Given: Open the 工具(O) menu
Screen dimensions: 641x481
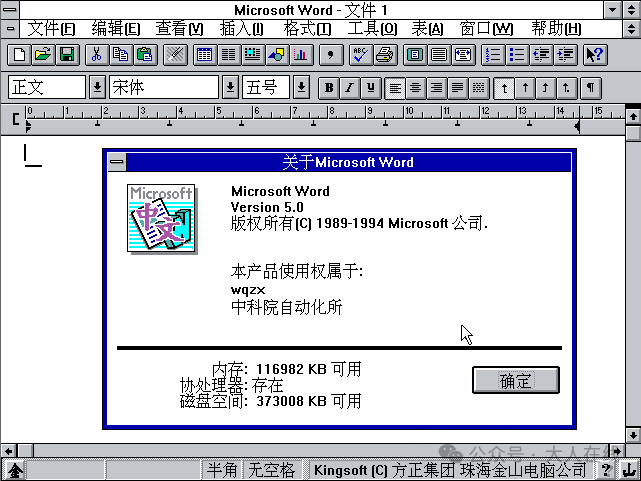Looking at the screenshot, I should [x=372, y=29].
